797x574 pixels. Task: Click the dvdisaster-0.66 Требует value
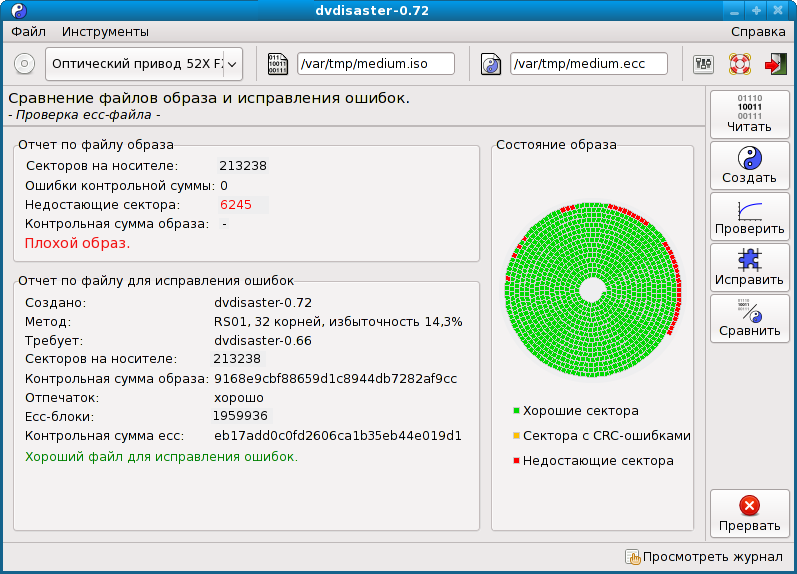pyautogui.click(x=263, y=341)
